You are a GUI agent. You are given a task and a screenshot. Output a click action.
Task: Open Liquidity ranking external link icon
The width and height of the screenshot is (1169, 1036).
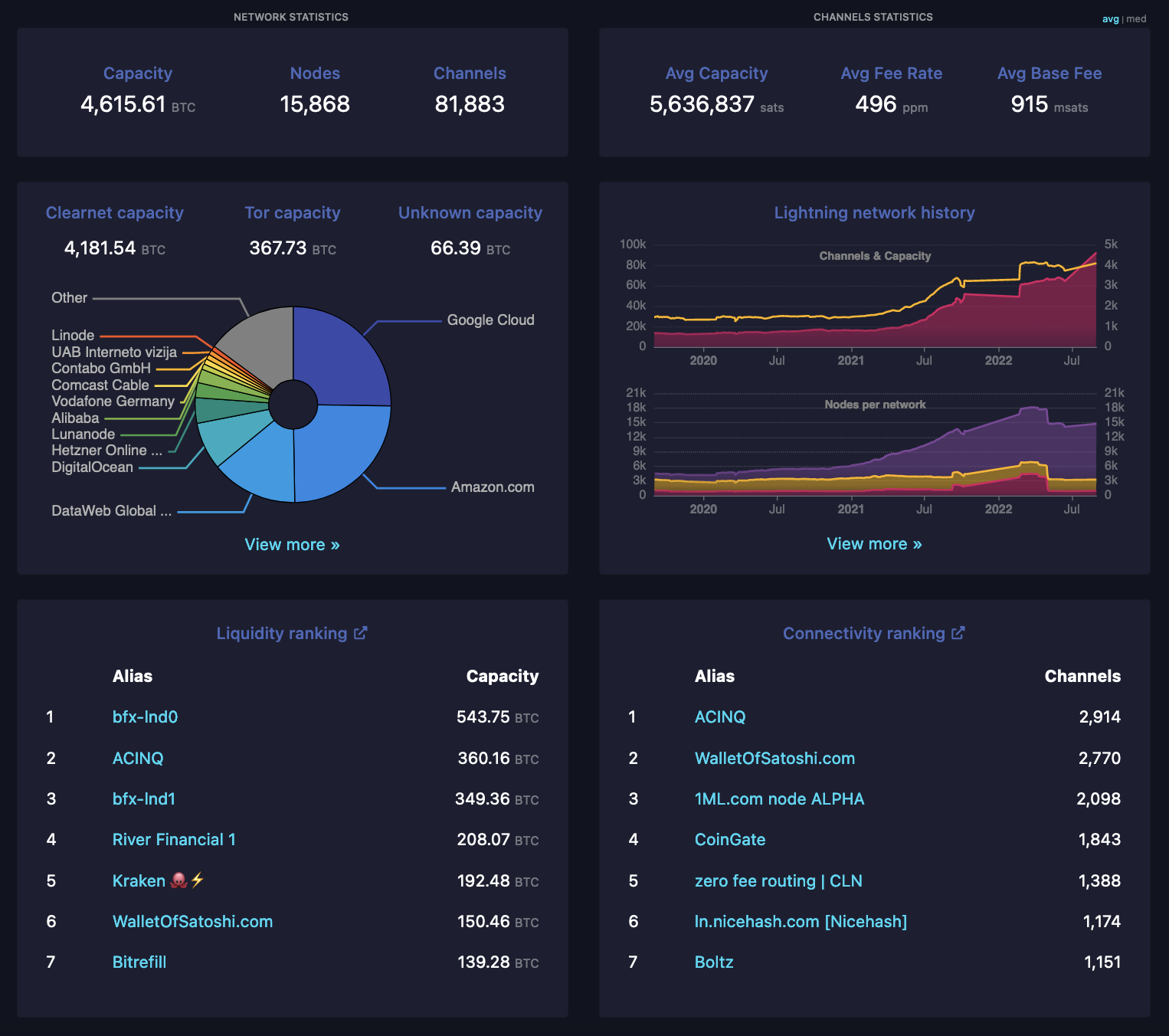(x=361, y=633)
